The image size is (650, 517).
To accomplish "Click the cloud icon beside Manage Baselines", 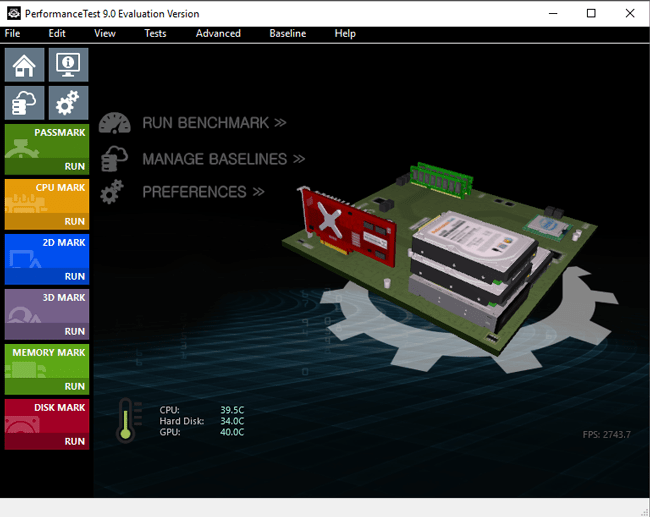I will click(x=115, y=158).
